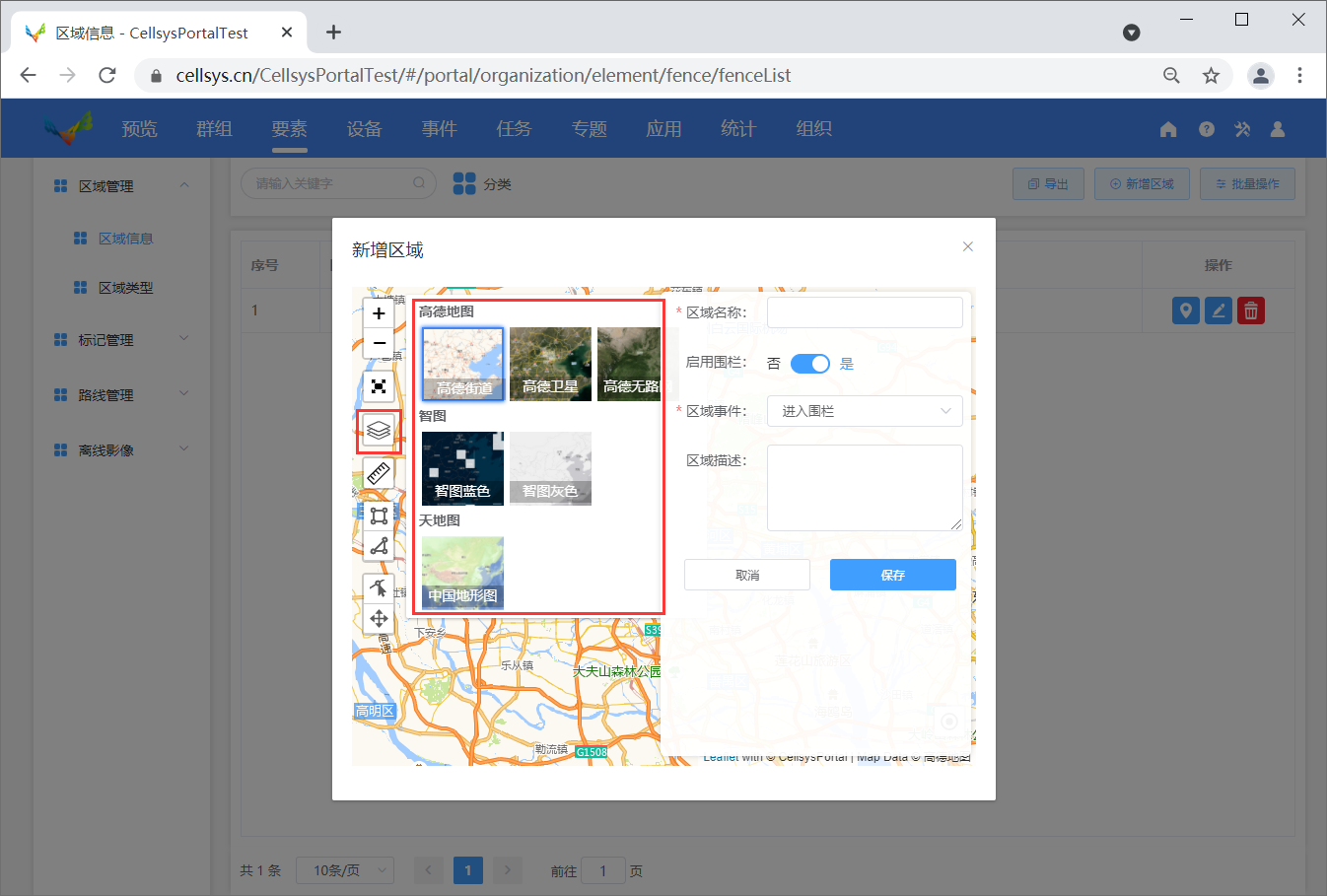This screenshot has width=1327, height=896.
Task: Open the tools wrench icon in header
Action: 1242,129
